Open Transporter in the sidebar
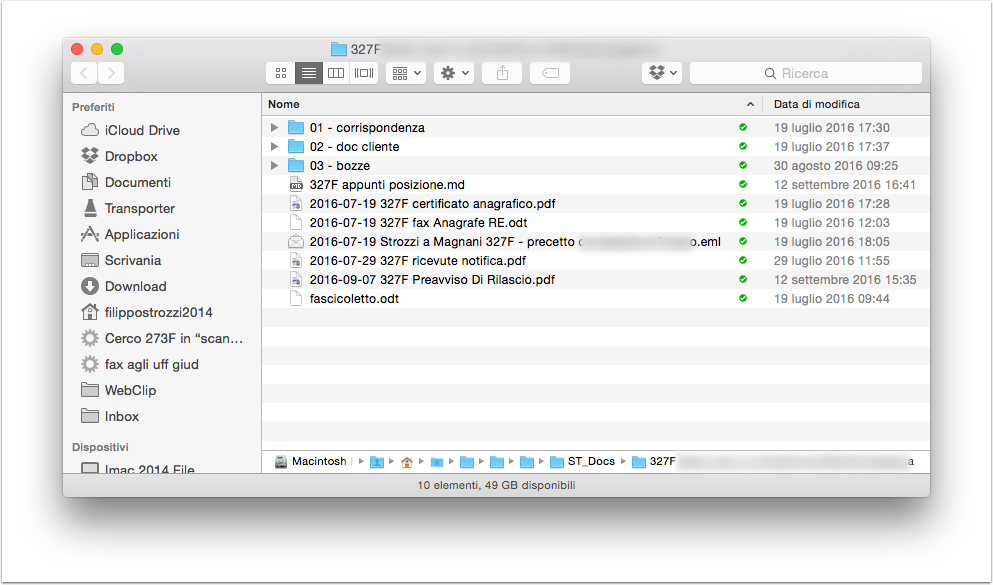The image size is (993, 585). coord(128,208)
